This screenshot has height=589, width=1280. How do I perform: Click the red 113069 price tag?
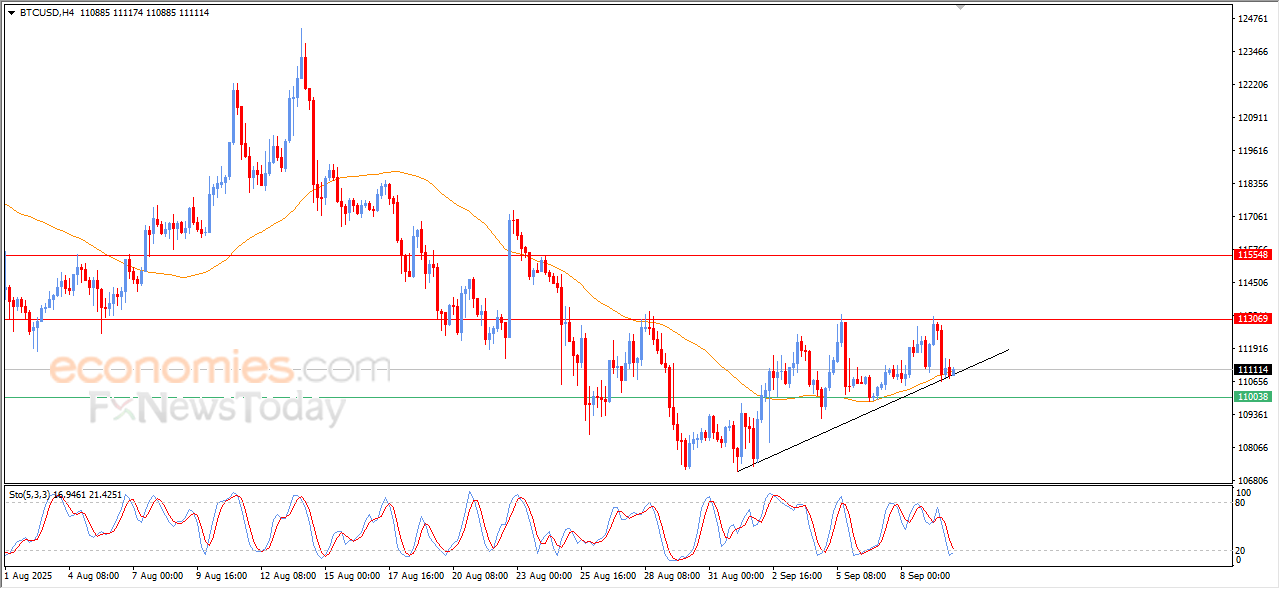(x=1253, y=319)
